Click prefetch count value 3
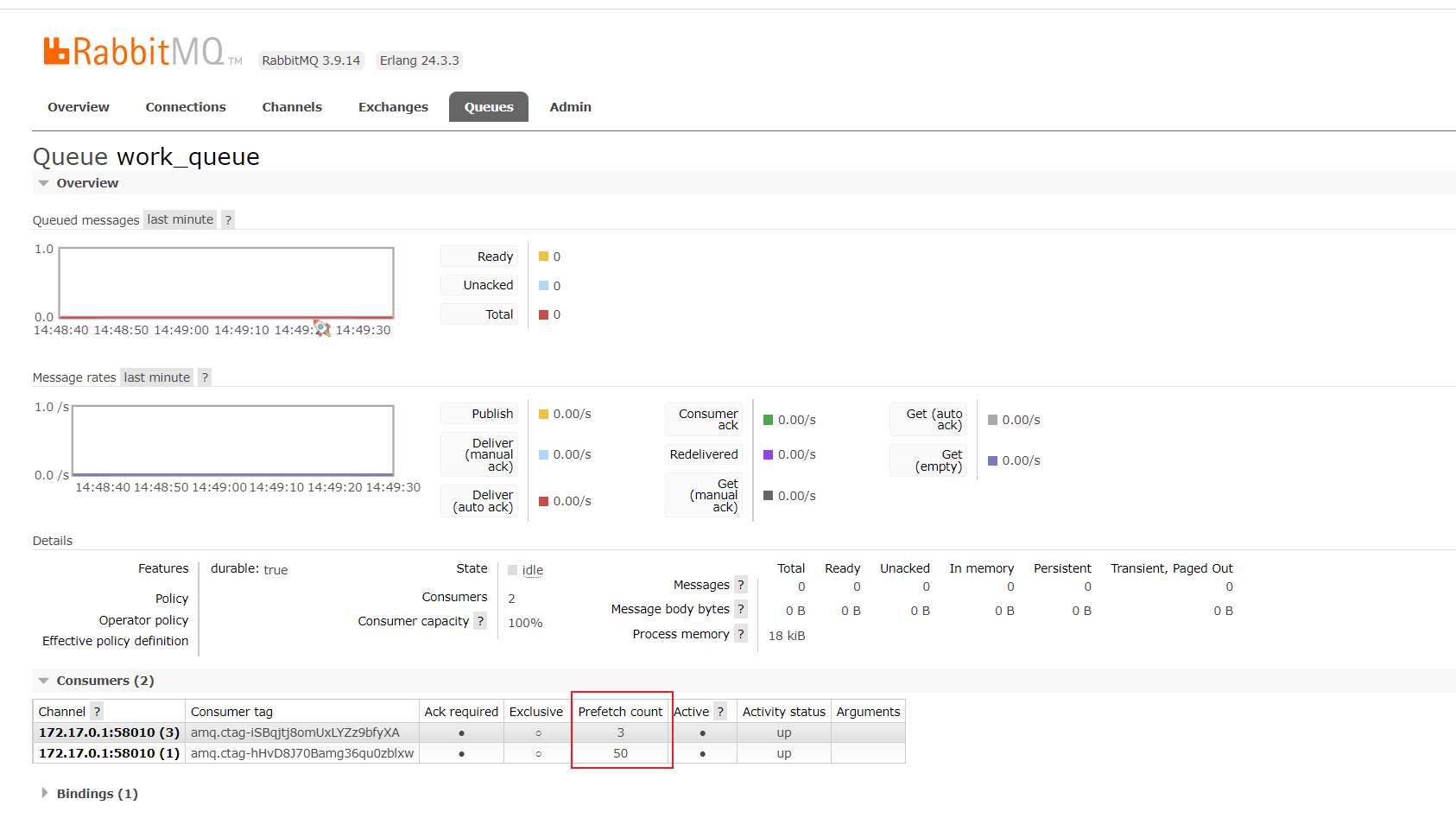 (x=620, y=732)
